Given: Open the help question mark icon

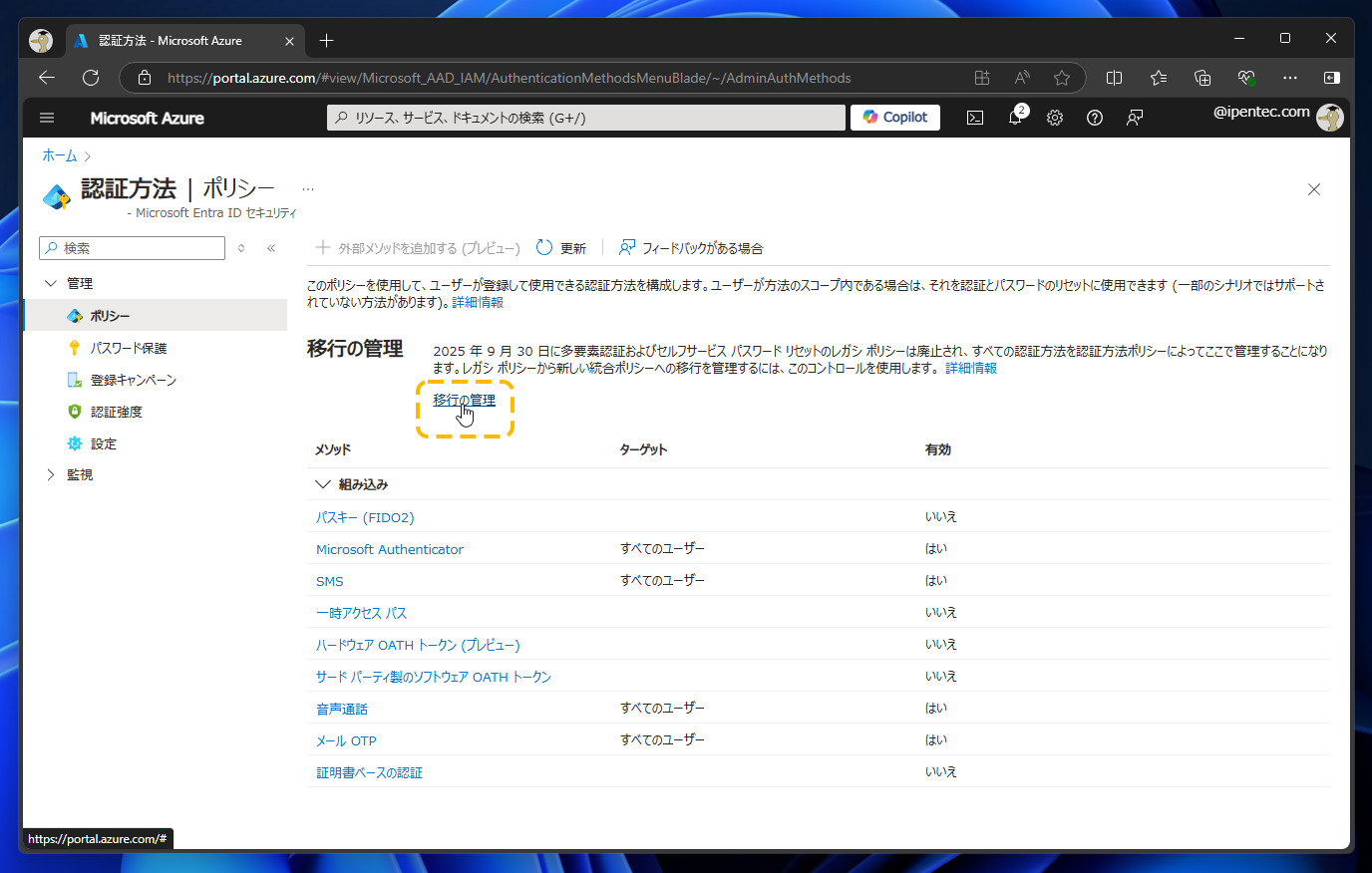Looking at the screenshot, I should [x=1094, y=118].
